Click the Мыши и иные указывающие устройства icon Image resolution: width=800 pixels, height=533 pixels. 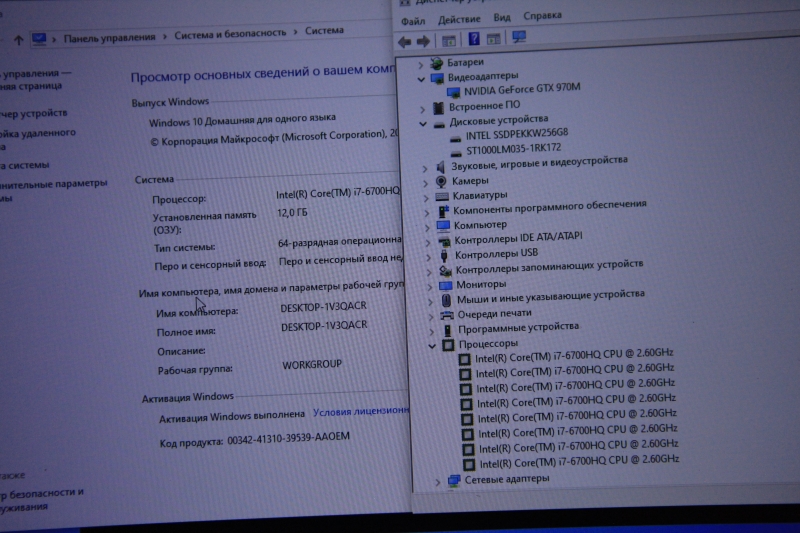446,300
